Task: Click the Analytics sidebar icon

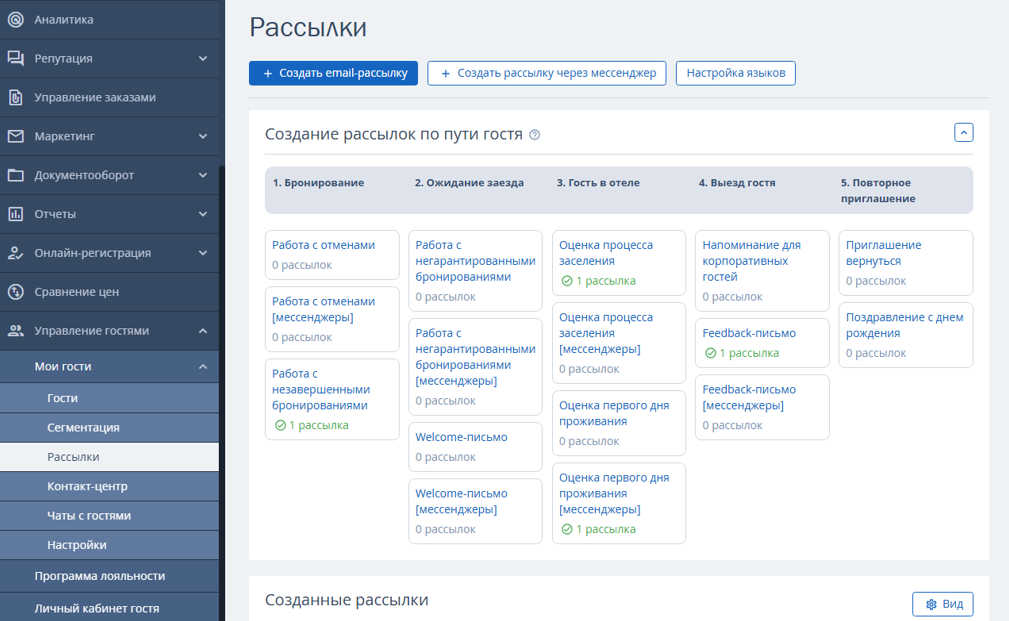Action: [x=16, y=19]
